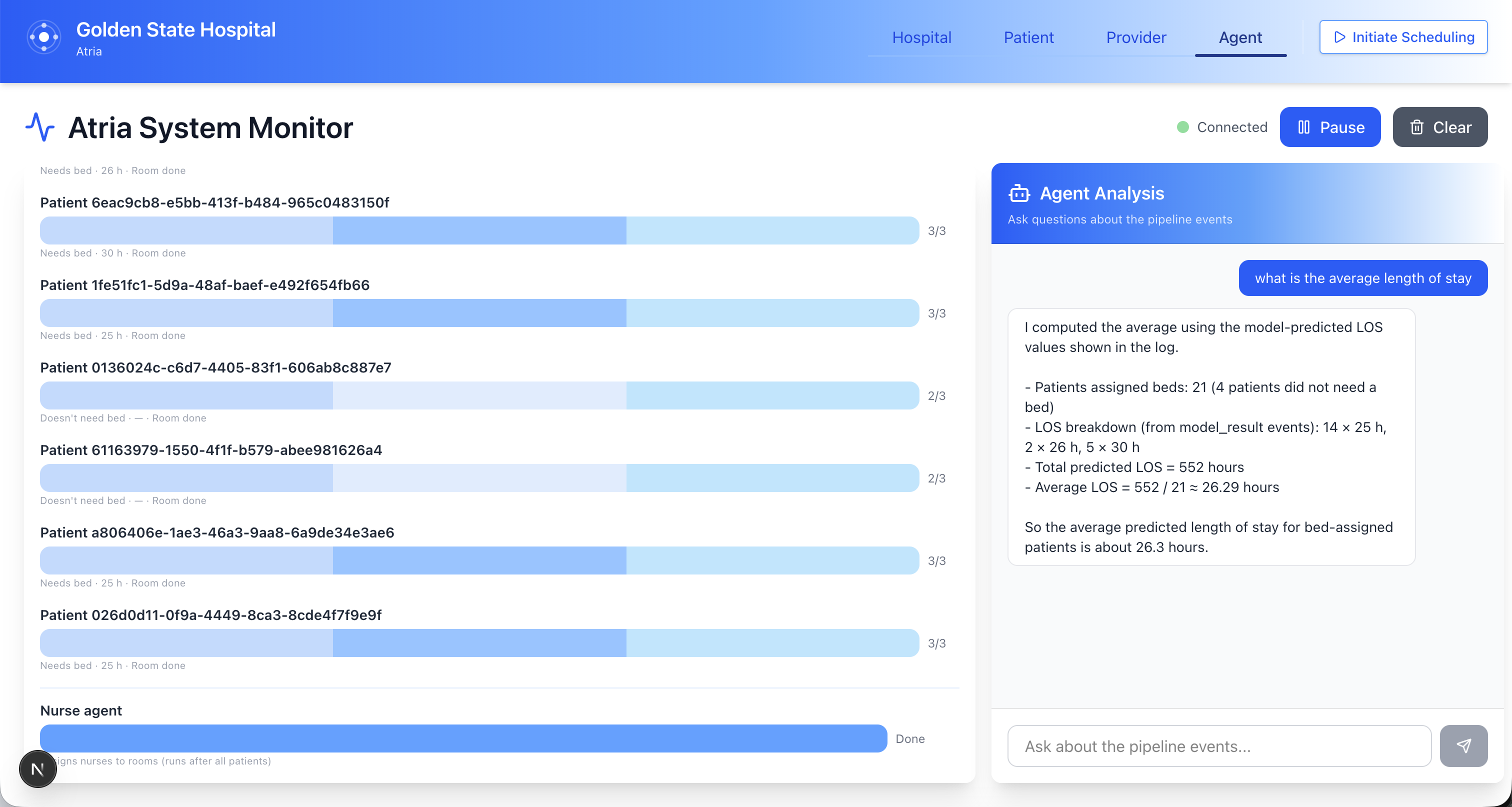Click the Nurse agent progress bar
Viewport: 1512px width, 807px height.
click(x=463, y=738)
